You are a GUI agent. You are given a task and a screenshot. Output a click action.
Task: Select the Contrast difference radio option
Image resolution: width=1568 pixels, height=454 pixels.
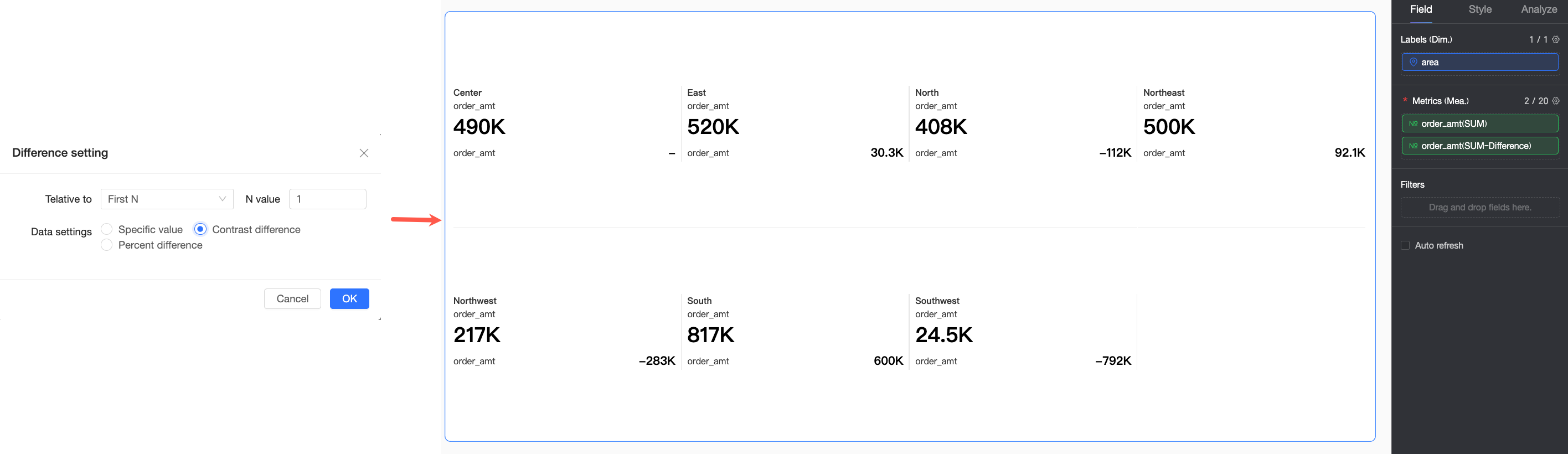[x=200, y=229]
